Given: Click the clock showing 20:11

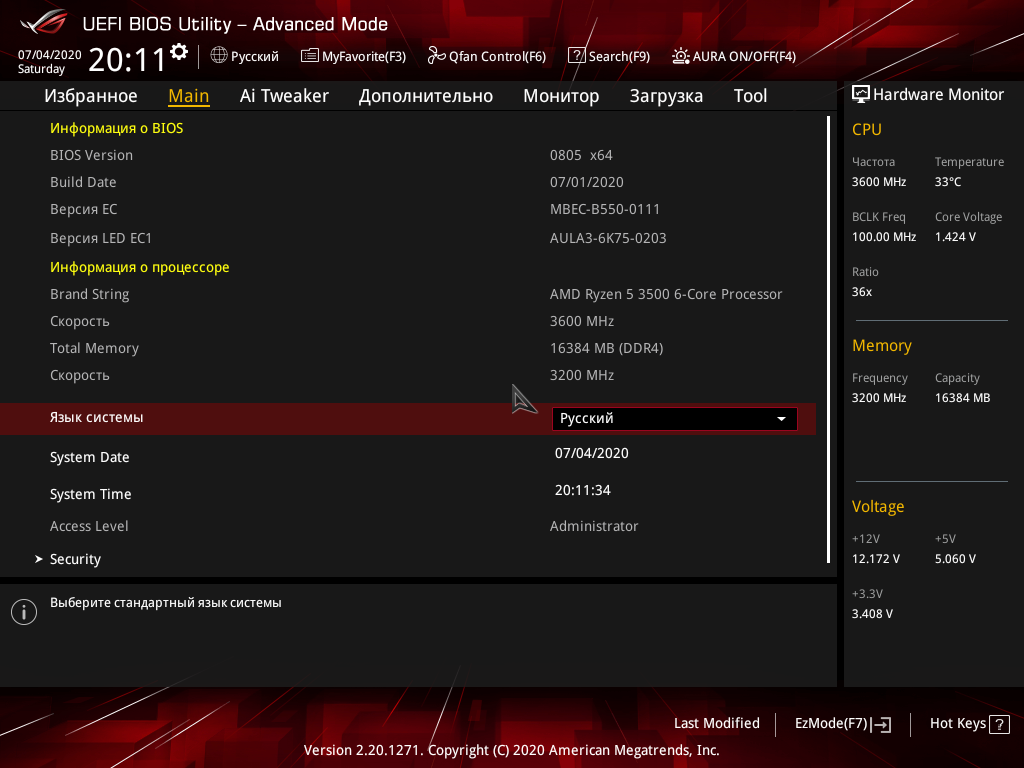Looking at the screenshot, I should click(x=128, y=59).
